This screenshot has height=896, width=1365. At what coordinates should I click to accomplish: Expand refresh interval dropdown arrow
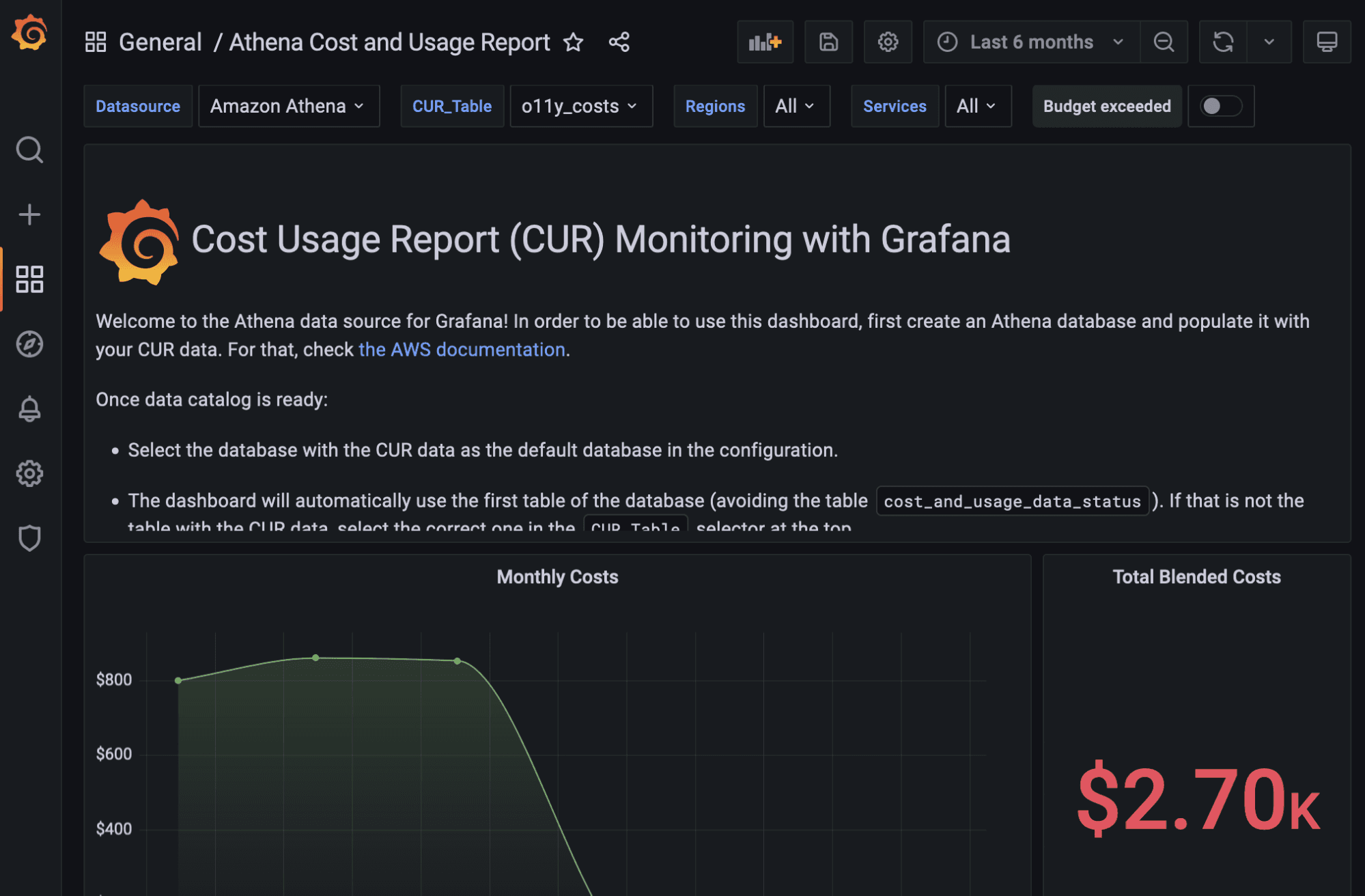pos(1269,42)
